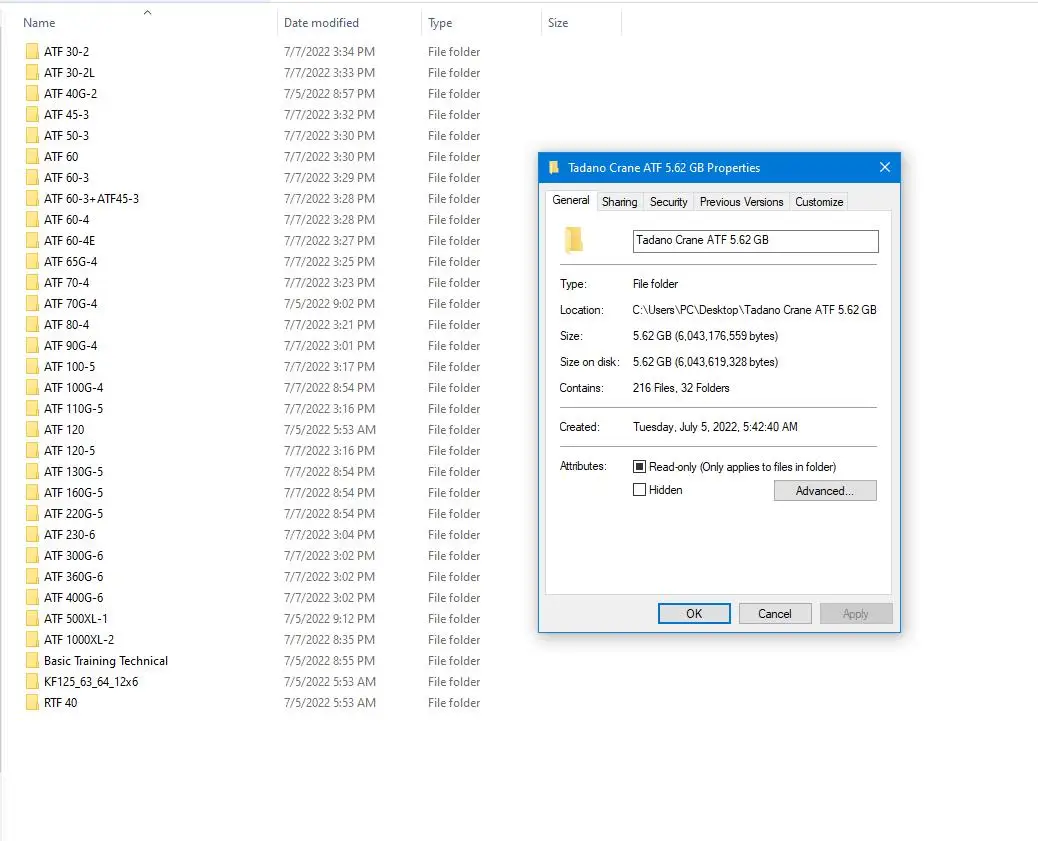Click the ATF 70G-4 folder icon
This screenshot has width=1038, height=841.
coord(32,303)
